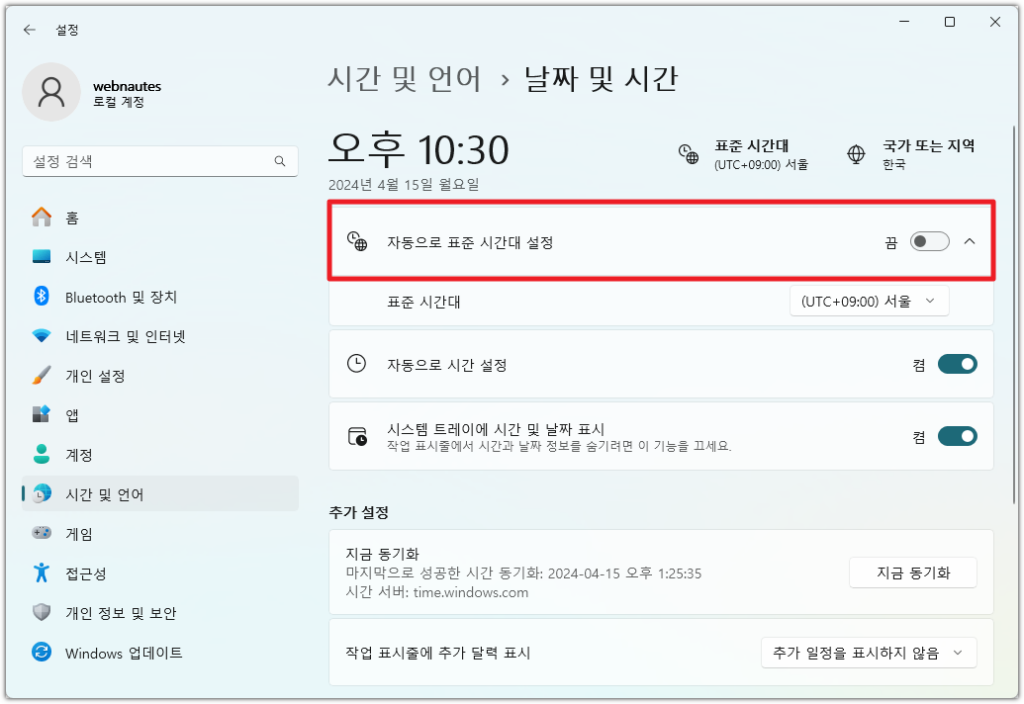Click the Windows Update icon
The width and height of the screenshot is (1024, 704).
tap(41, 653)
